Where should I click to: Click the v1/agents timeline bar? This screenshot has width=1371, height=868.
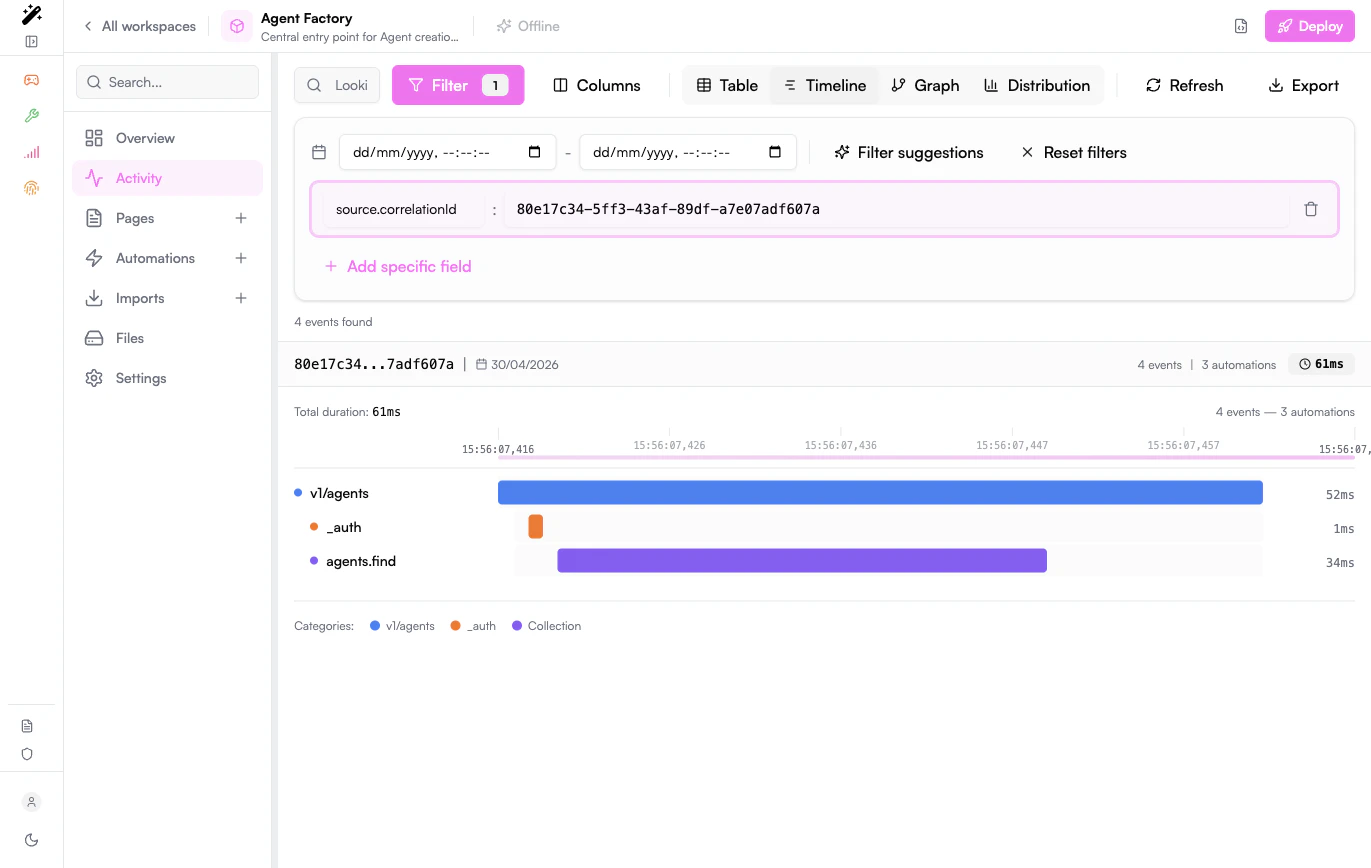(880, 493)
